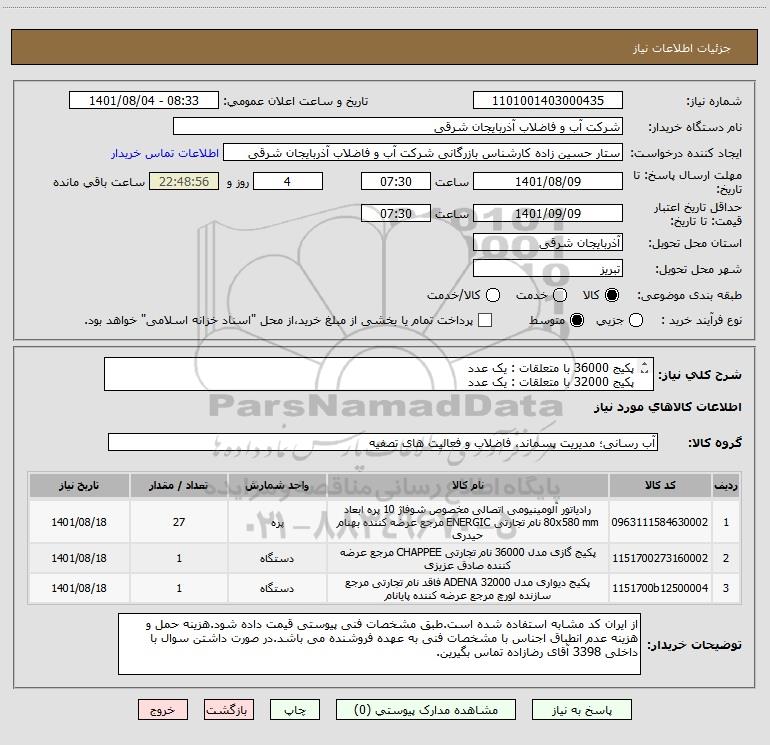This screenshot has height=745, width=770.
Task: Click the CHAPPEE 36000 package item name
Action: [468, 558]
